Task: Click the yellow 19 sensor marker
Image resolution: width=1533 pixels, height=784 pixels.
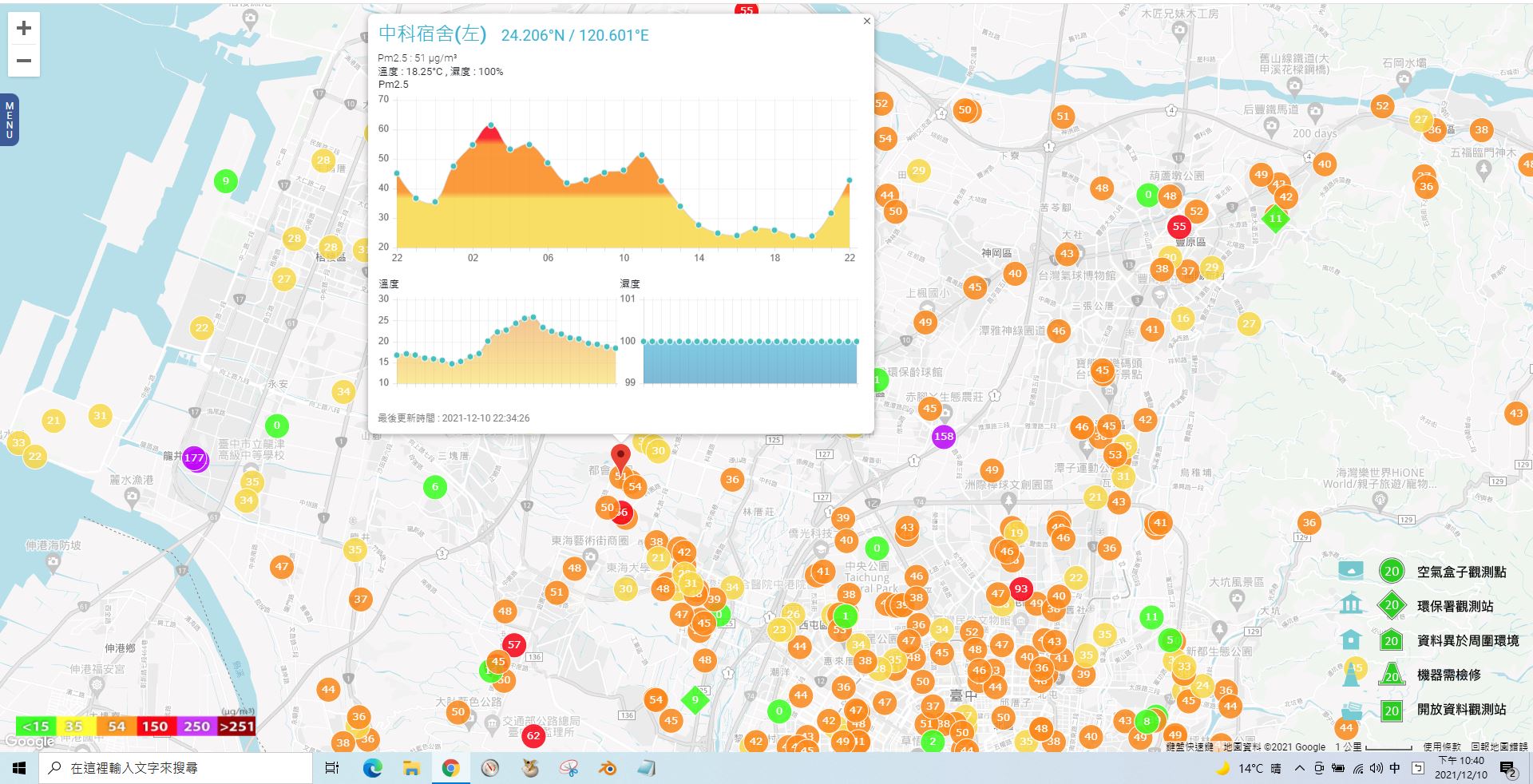Action: [x=1016, y=533]
